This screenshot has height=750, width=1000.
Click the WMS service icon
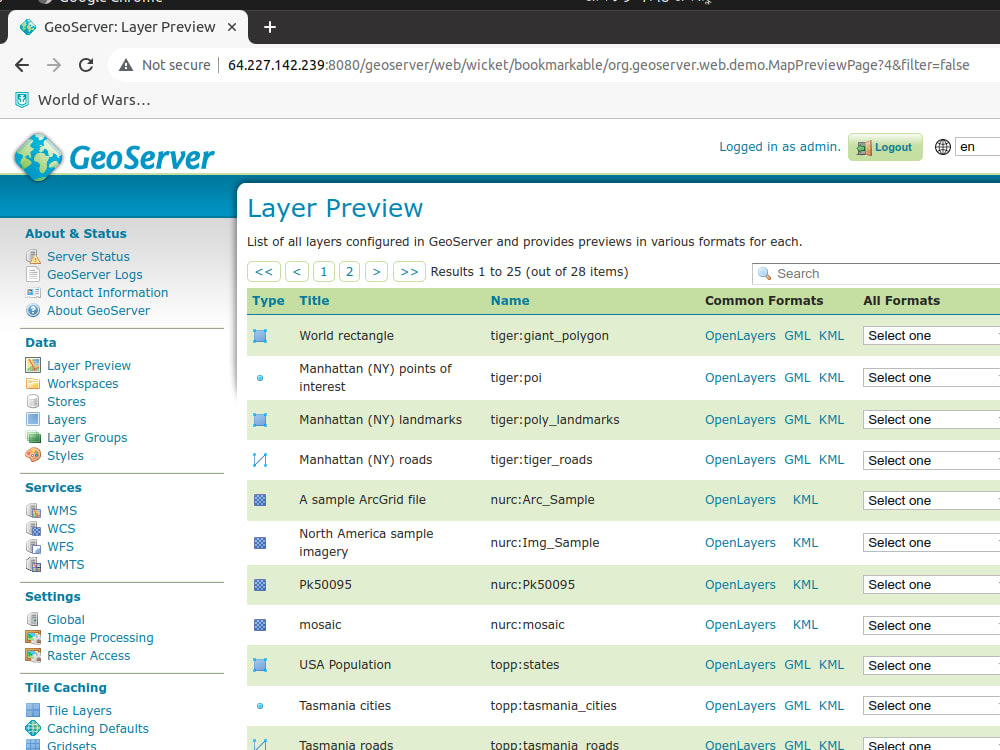pos(33,510)
